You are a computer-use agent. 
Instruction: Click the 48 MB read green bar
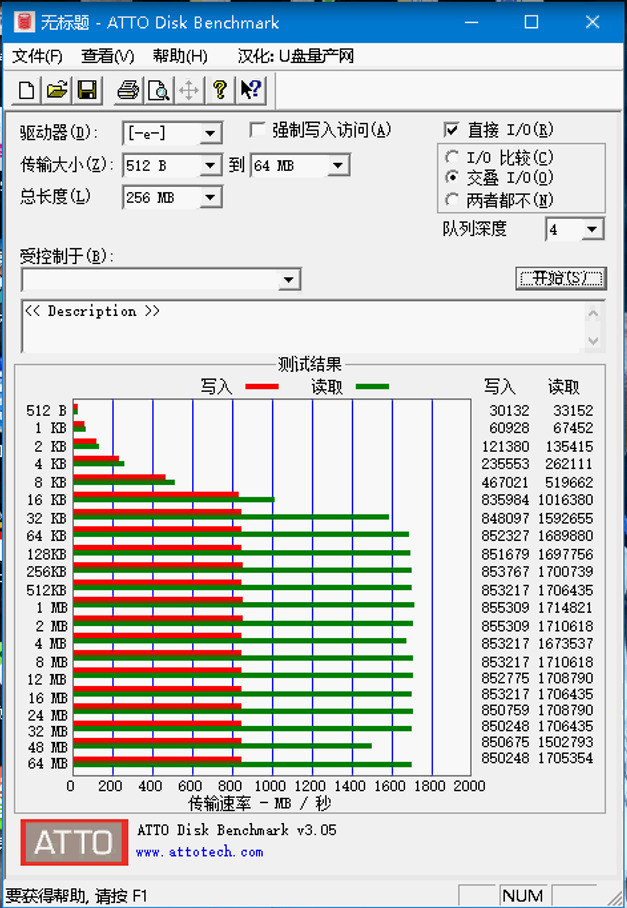click(222, 746)
